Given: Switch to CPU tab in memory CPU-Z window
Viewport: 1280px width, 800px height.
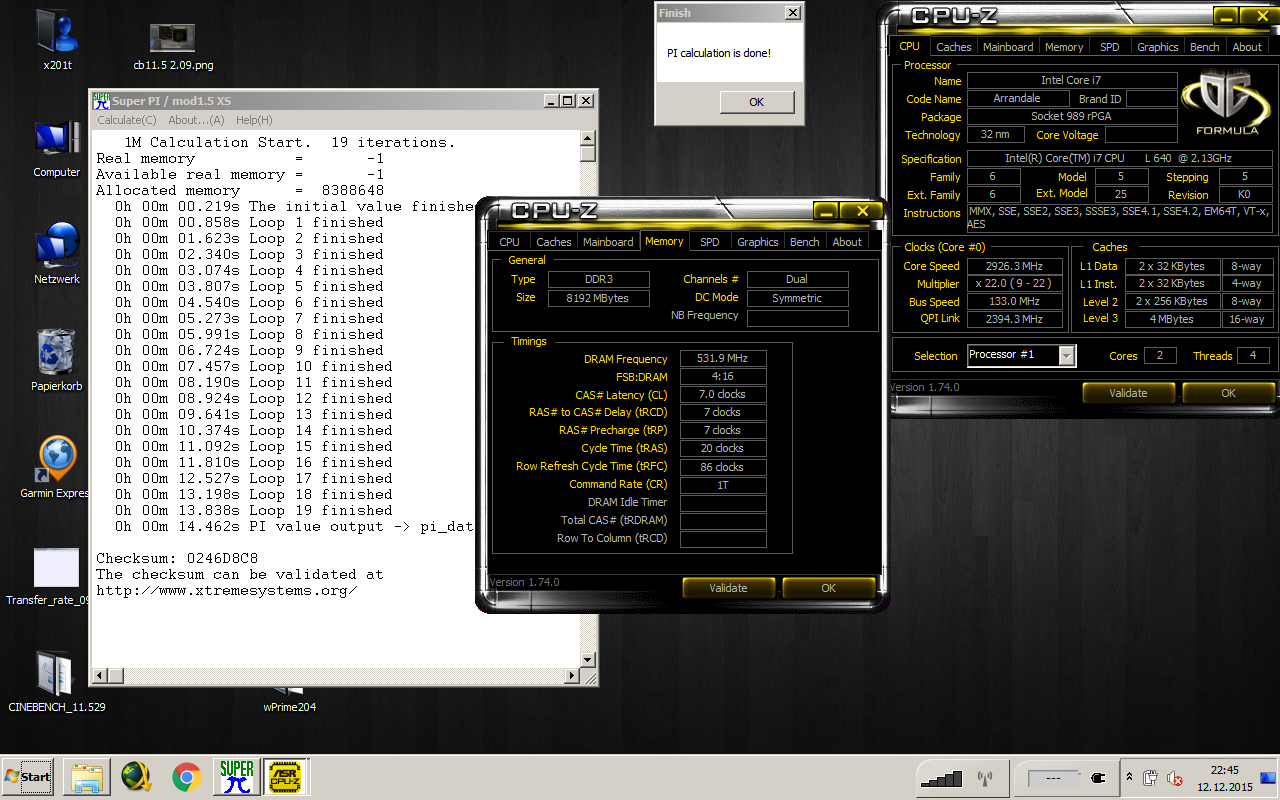Looking at the screenshot, I should coord(509,242).
